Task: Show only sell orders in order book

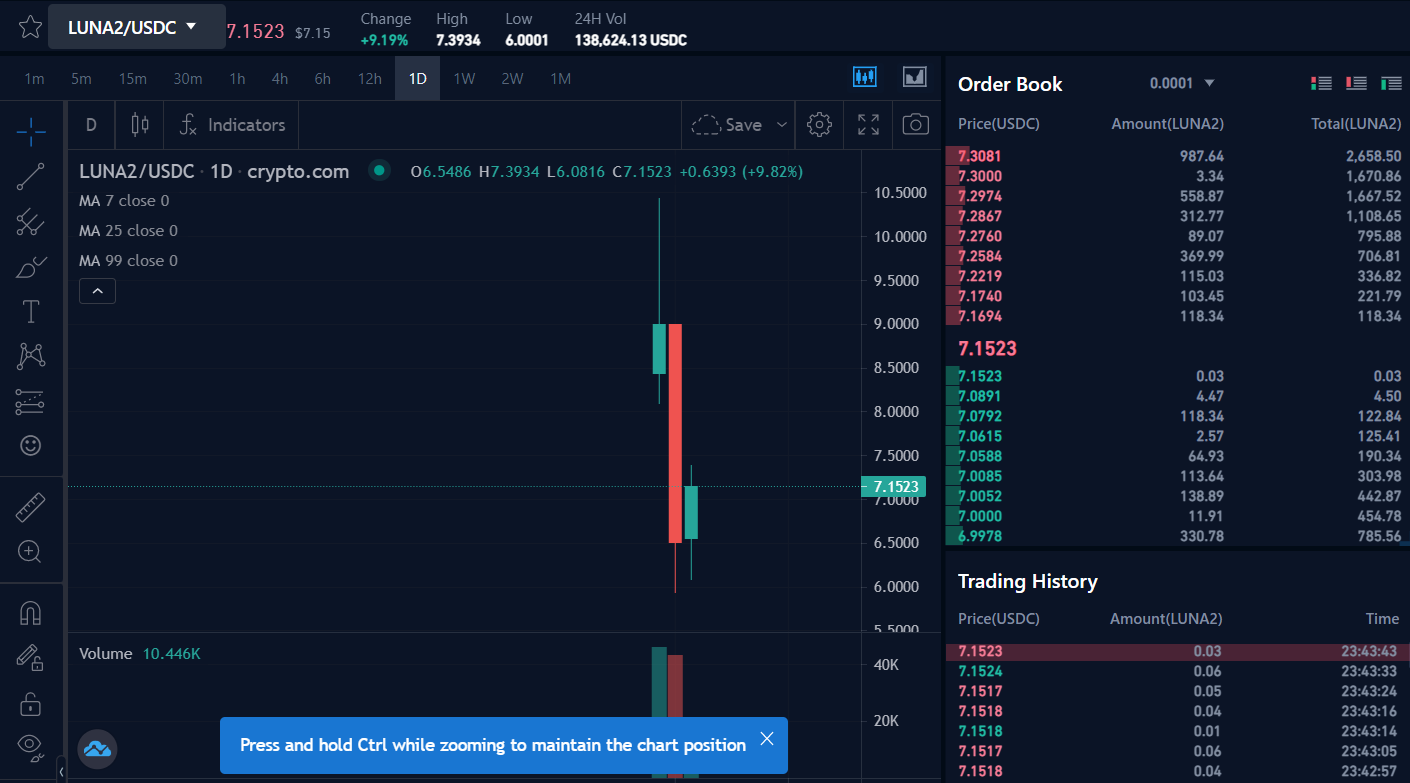Action: click(x=1356, y=83)
